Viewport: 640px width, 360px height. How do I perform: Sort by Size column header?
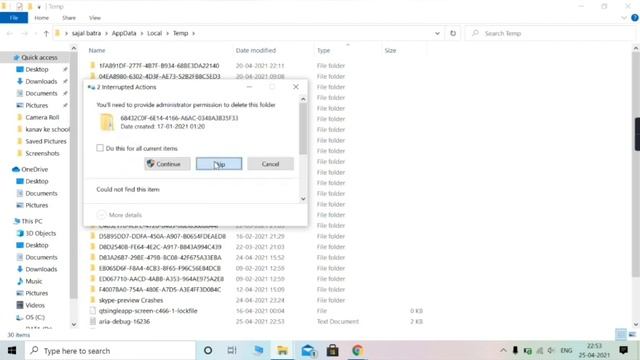[390, 51]
